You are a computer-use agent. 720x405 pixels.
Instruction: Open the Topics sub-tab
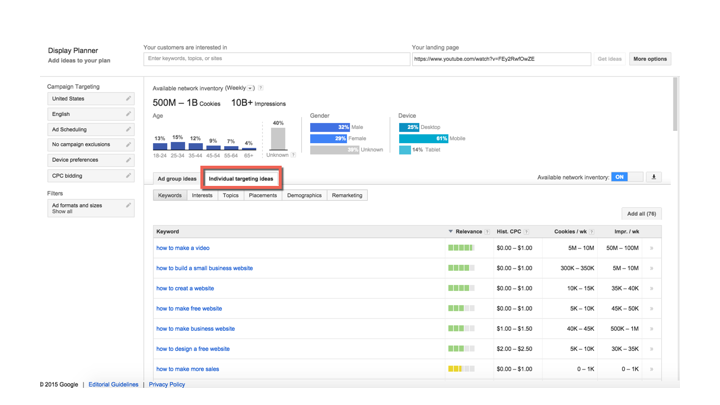231,195
